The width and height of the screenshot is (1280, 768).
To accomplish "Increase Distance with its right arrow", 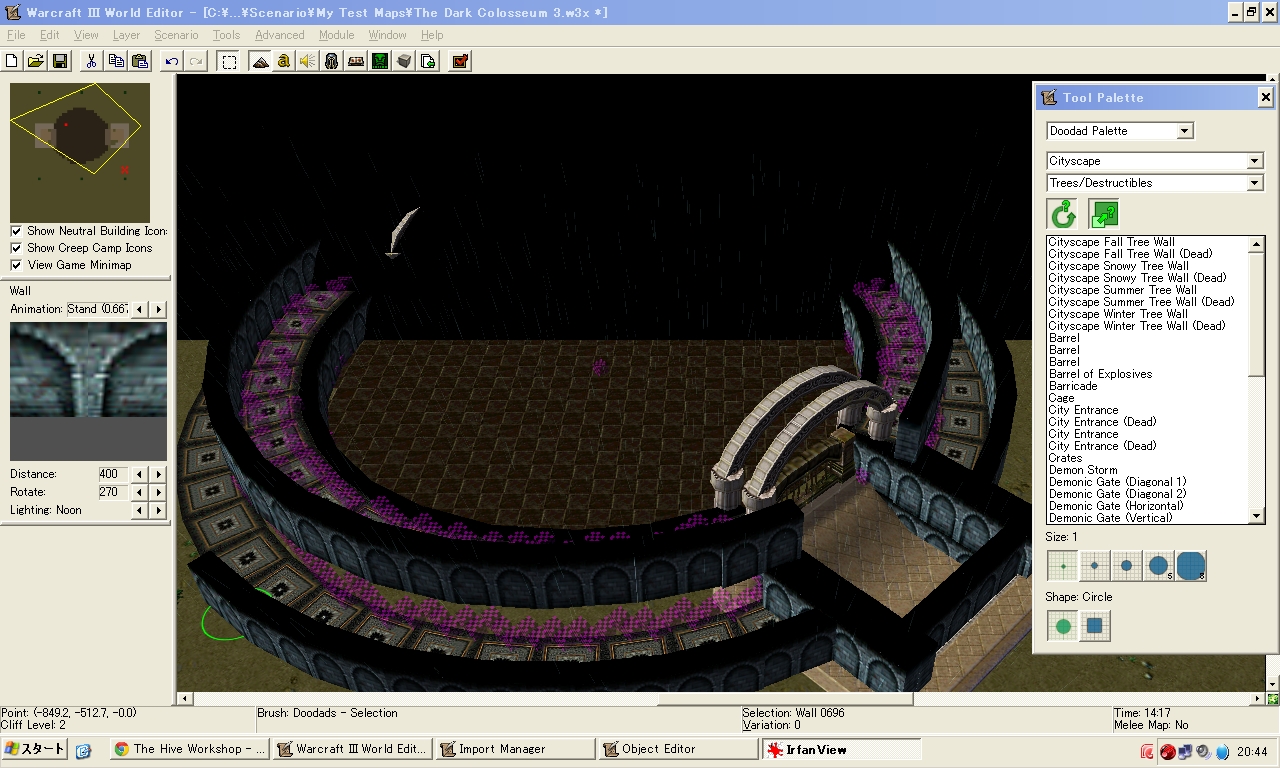I will pos(157,474).
